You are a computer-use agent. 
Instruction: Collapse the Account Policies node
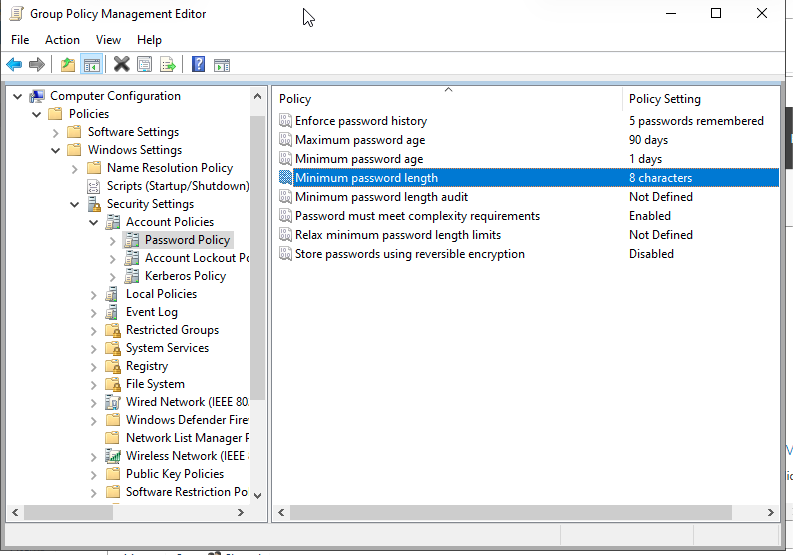pos(94,223)
